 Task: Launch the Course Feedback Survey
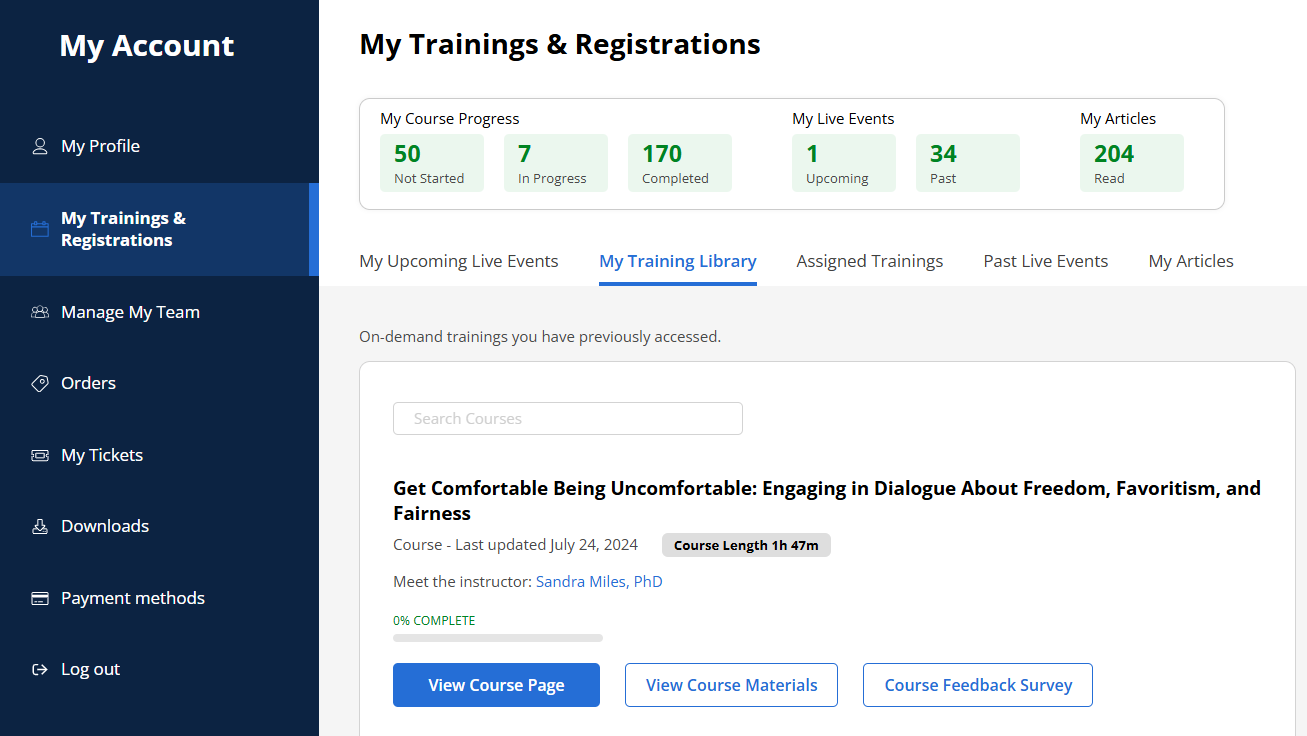[977, 685]
